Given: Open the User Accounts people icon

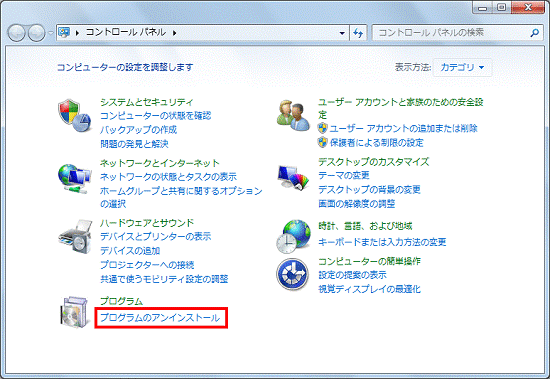Looking at the screenshot, I should pos(293,116).
